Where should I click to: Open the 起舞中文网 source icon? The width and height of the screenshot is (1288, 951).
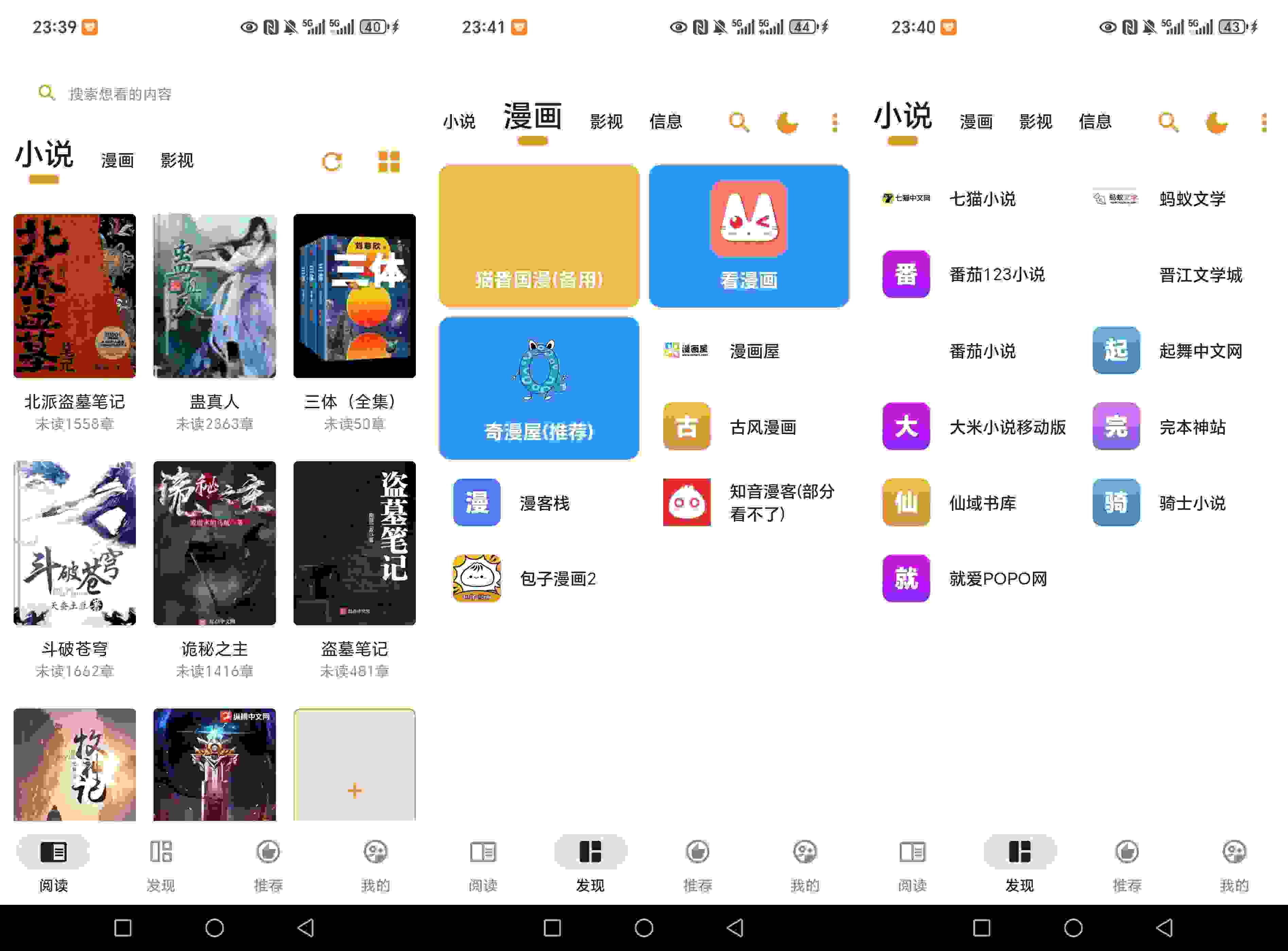tap(1116, 351)
